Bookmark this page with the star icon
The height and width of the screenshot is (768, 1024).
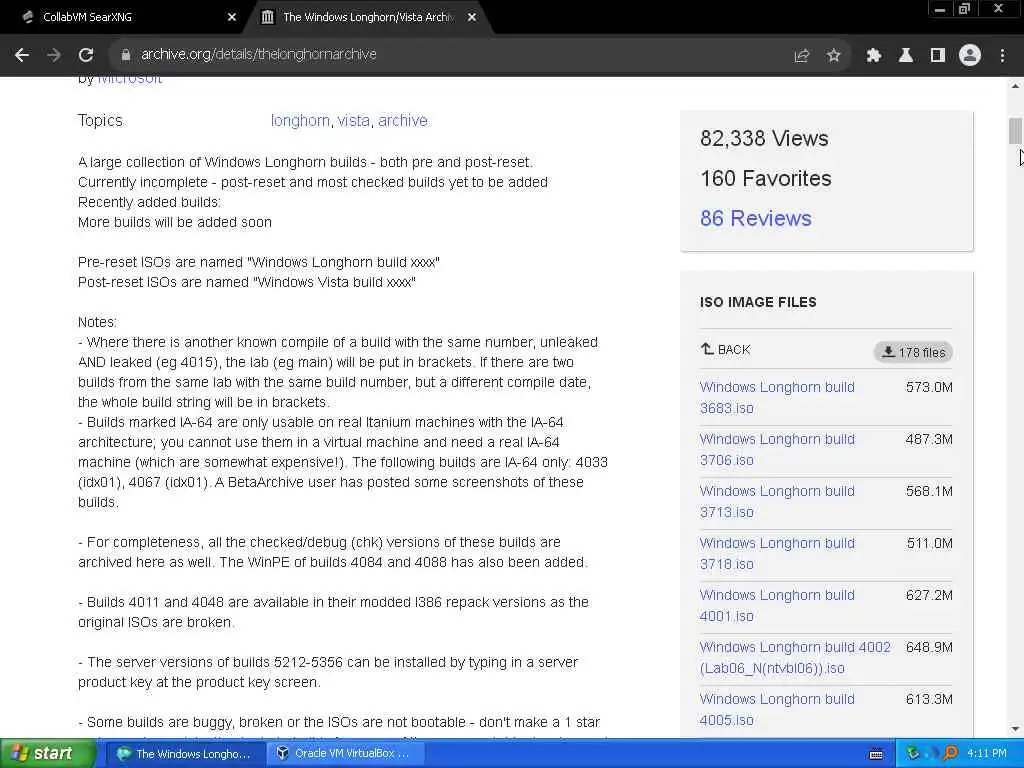point(833,56)
